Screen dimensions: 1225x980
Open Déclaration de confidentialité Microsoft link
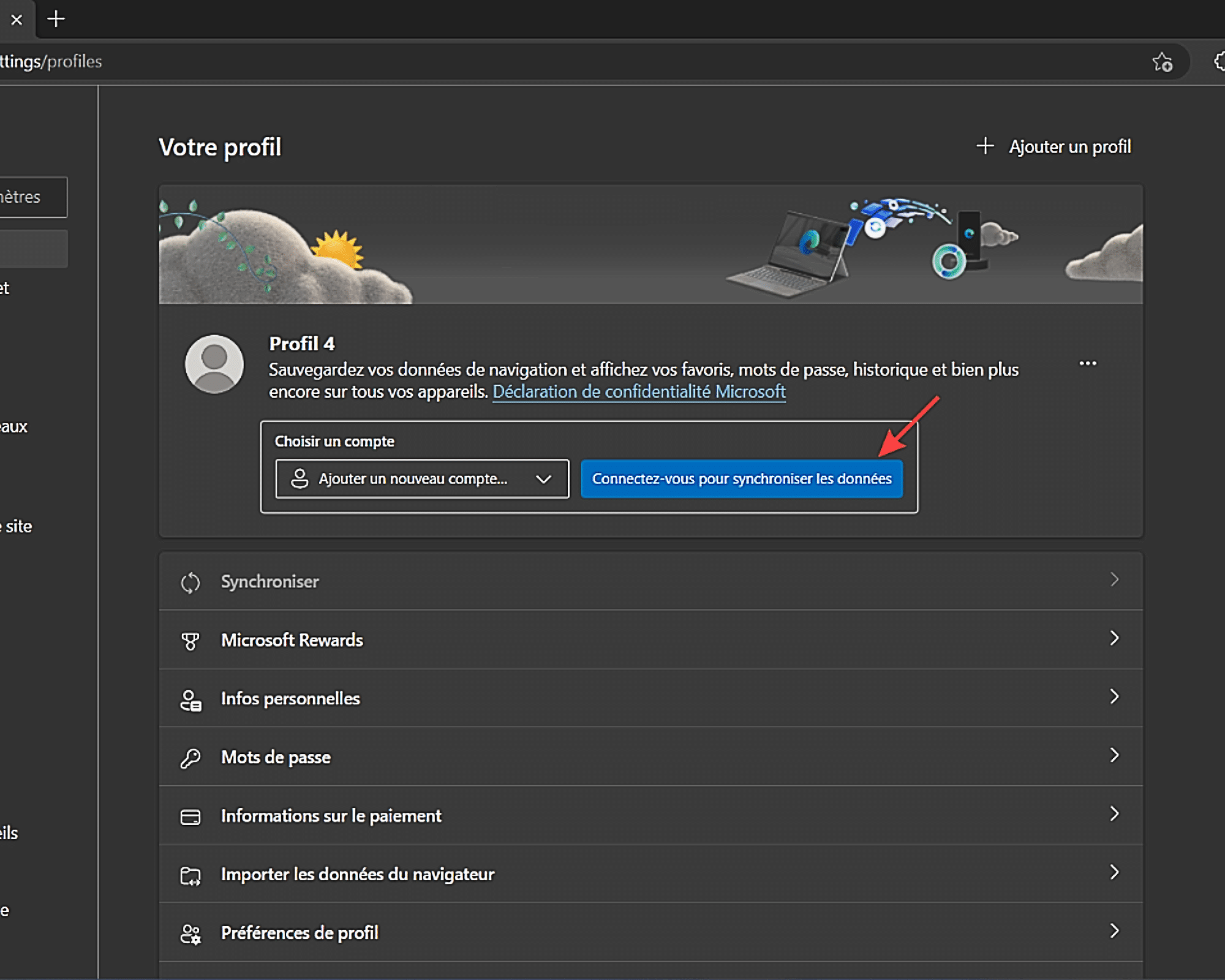coord(639,392)
